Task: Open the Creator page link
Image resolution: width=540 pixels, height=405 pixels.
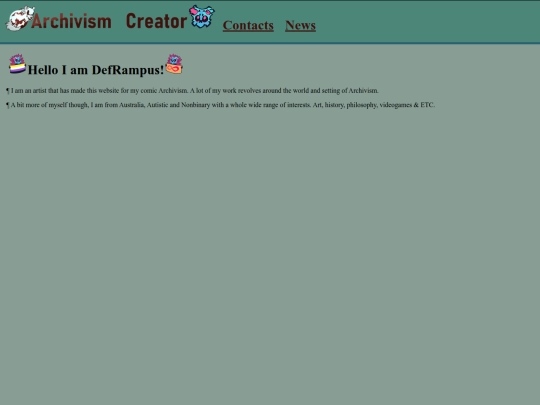Action: 156,21
